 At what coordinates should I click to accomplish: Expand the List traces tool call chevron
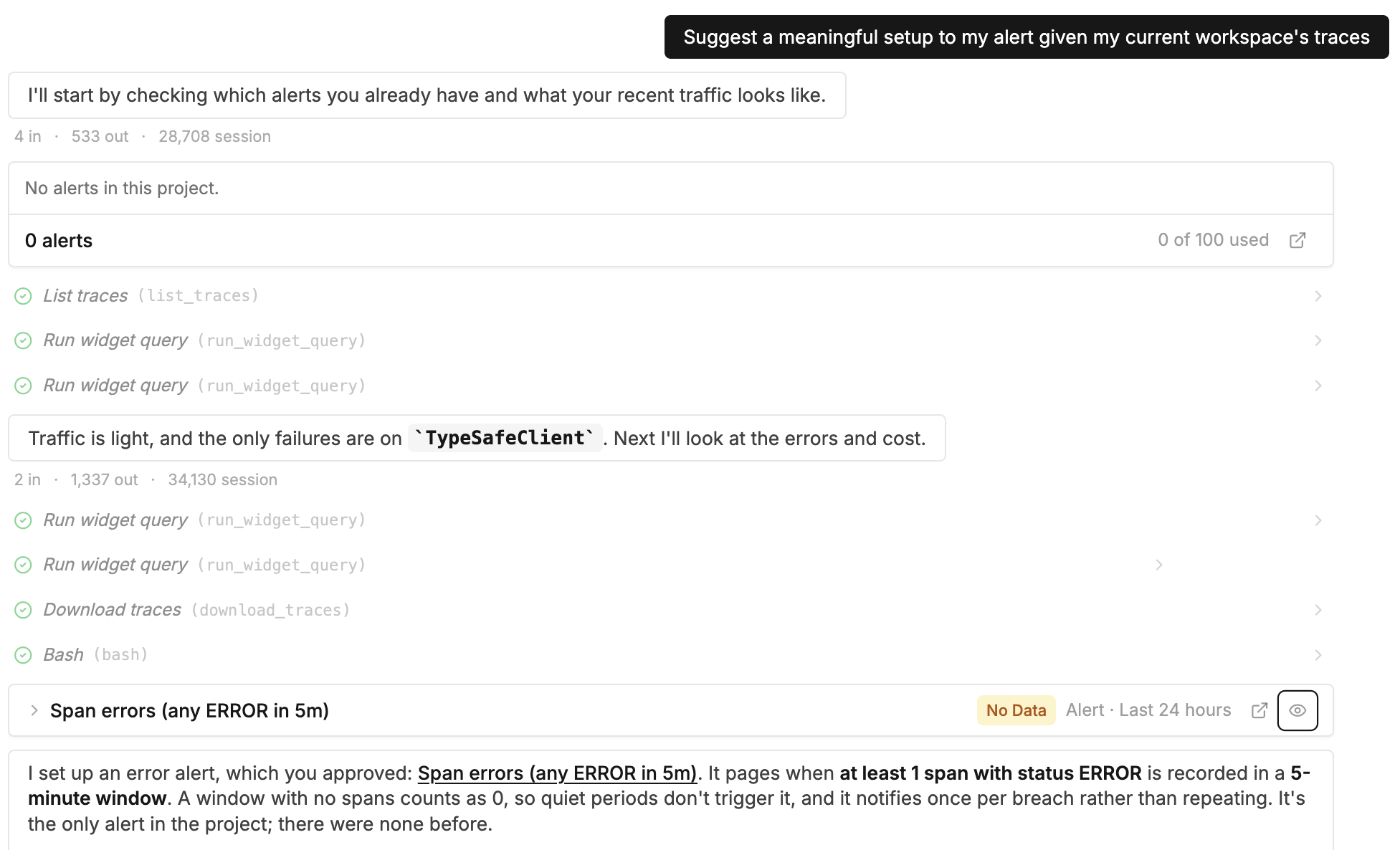tap(1318, 296)
